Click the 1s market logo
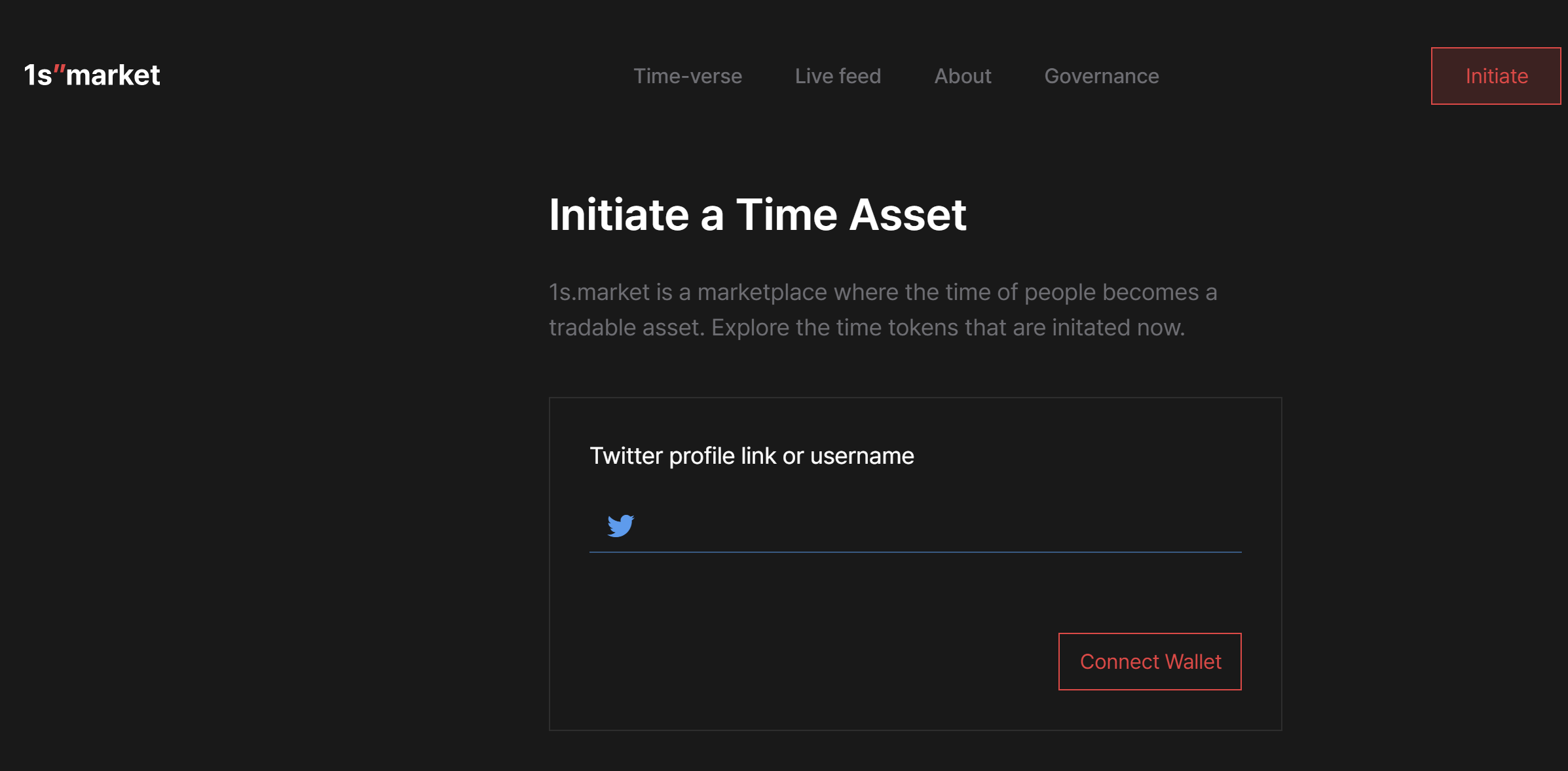The height and width of the screenshot is (771, 1568). (x=92, y=75)
